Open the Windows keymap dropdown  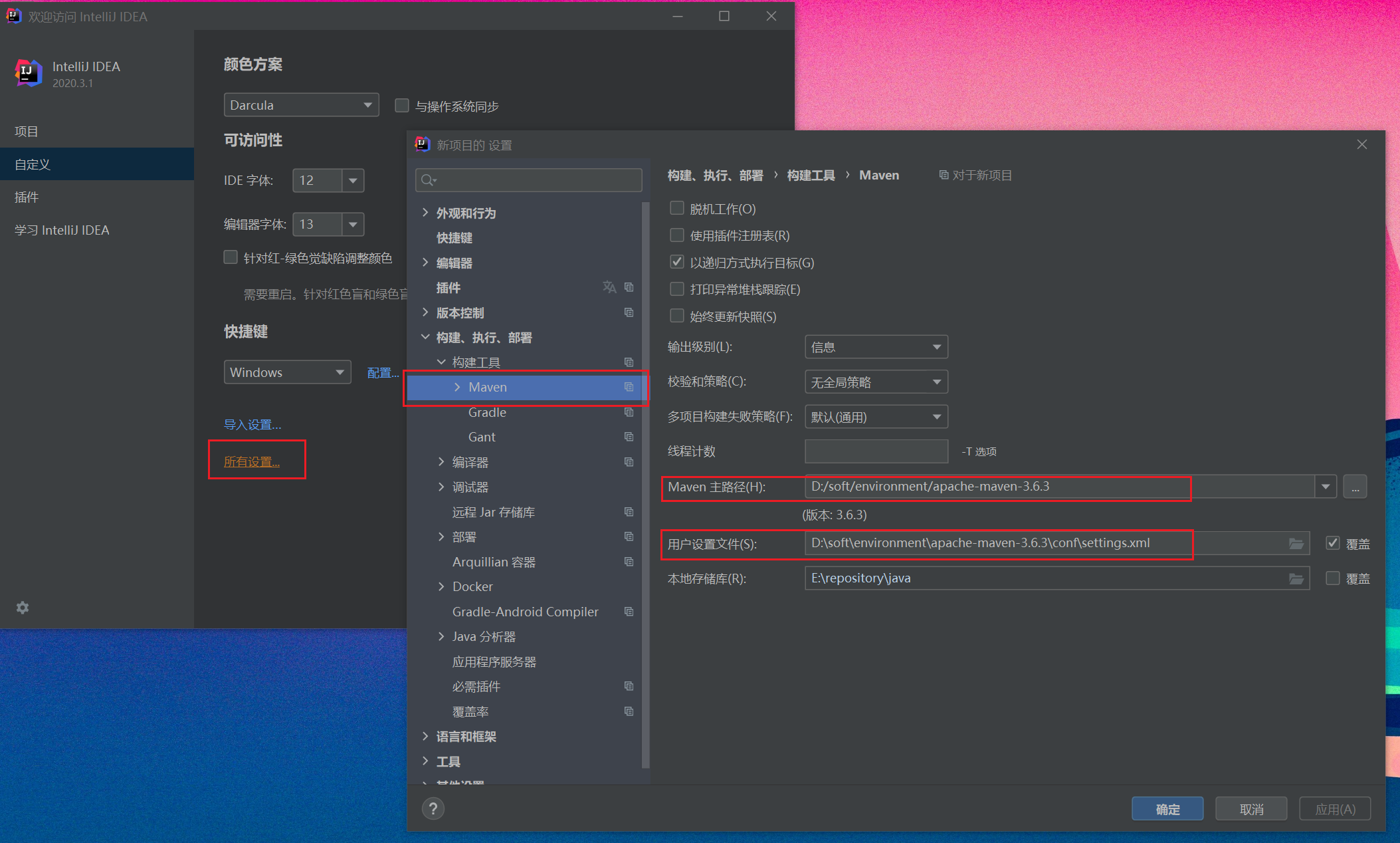coord(287,372)
